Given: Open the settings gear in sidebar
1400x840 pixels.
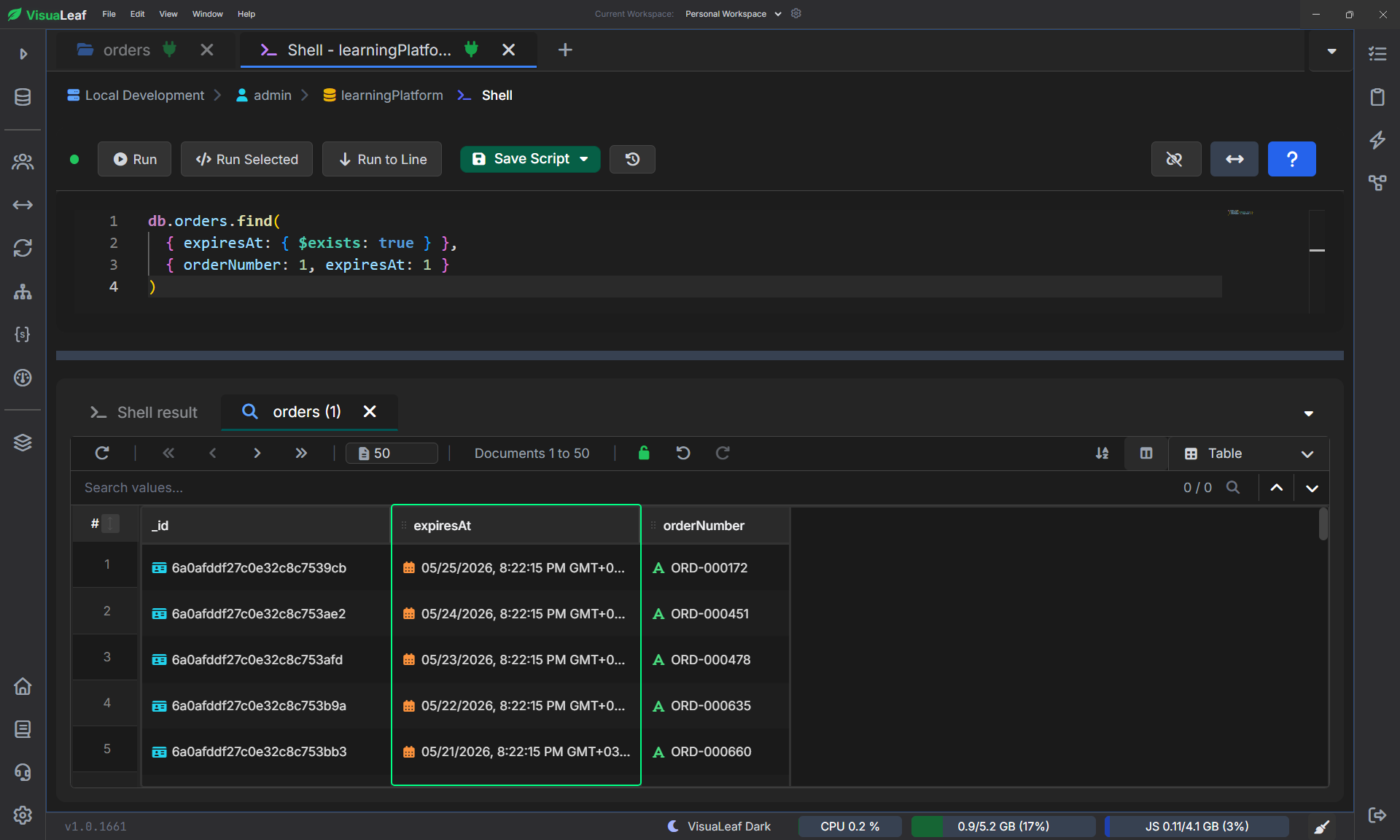Looking at the screenshot, I should (x=23, y=815).
